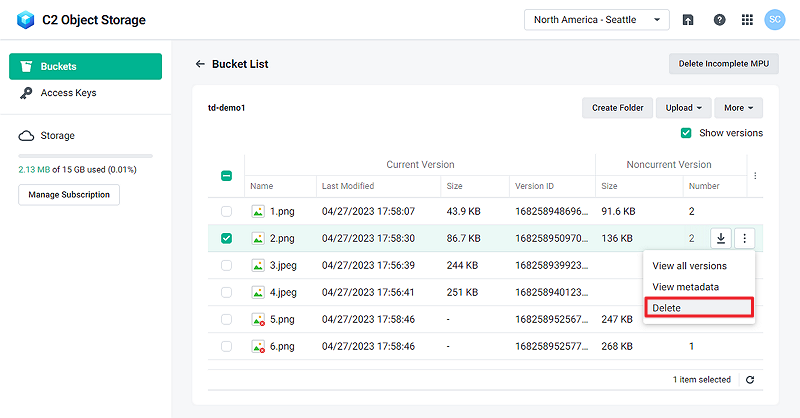Select the checkbox for 5.png
Image resolution: width=800 pixels, height=418 pixels.
227,319
